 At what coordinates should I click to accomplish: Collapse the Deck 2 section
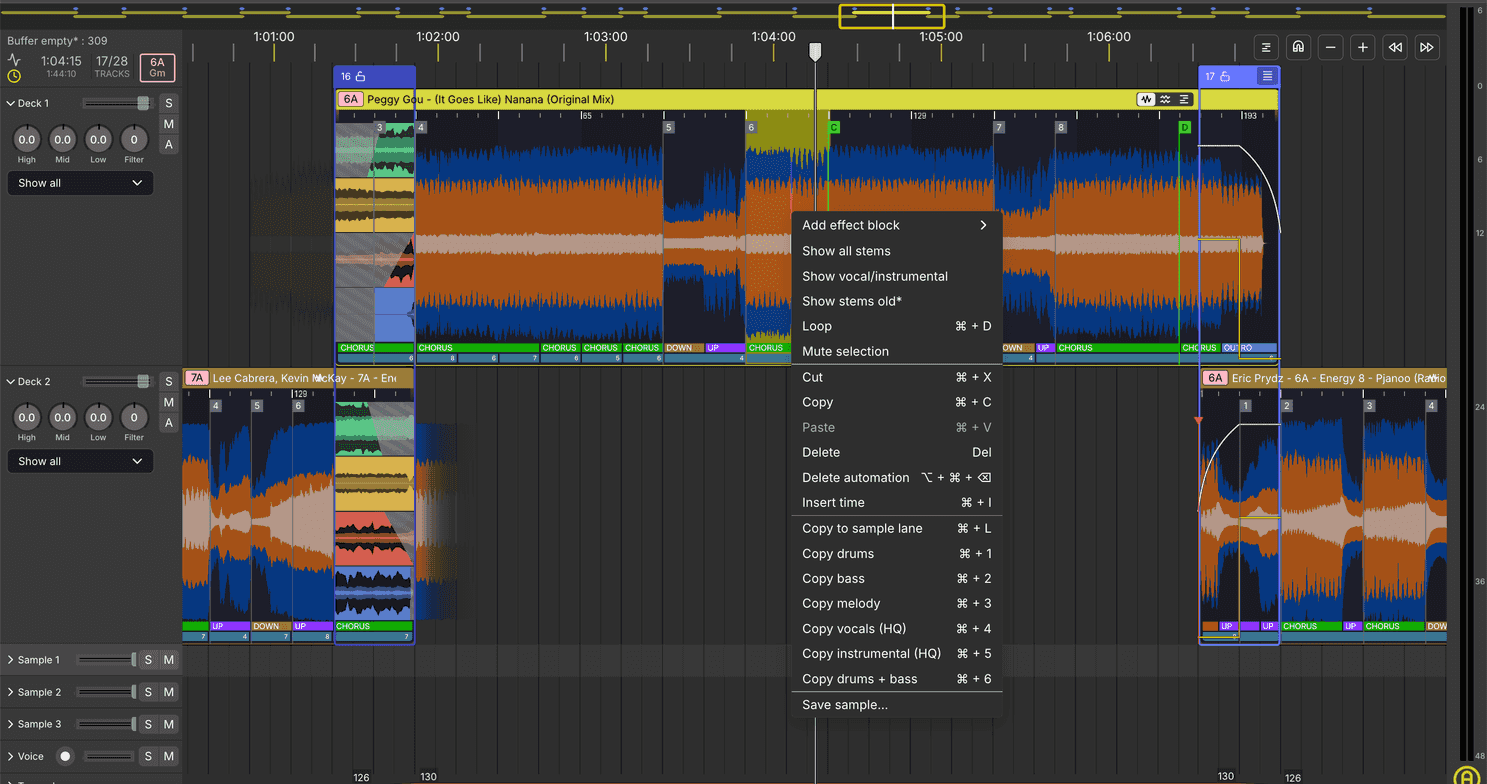pyautogui.click(x=10, y=381)
